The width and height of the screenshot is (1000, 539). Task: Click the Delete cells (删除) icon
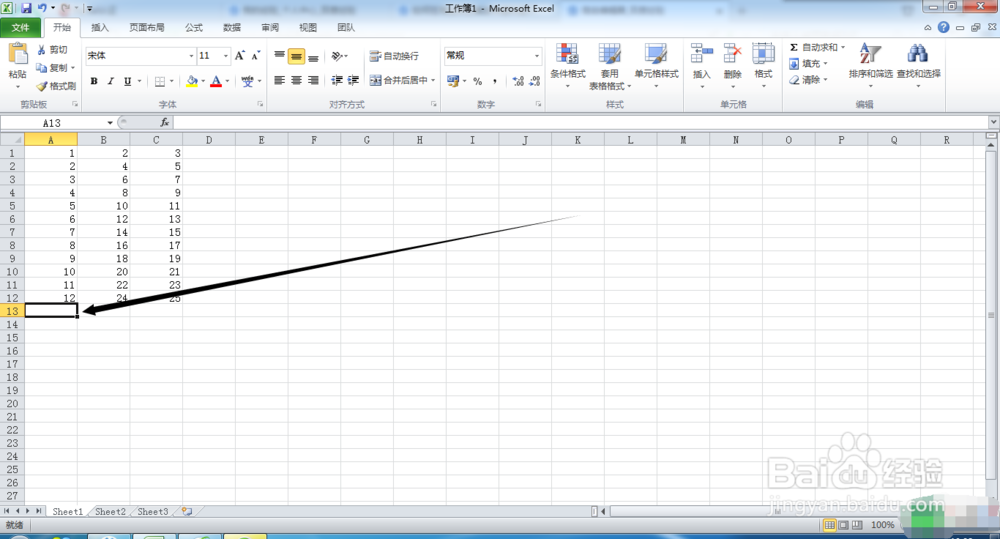[x=732, y=54]
